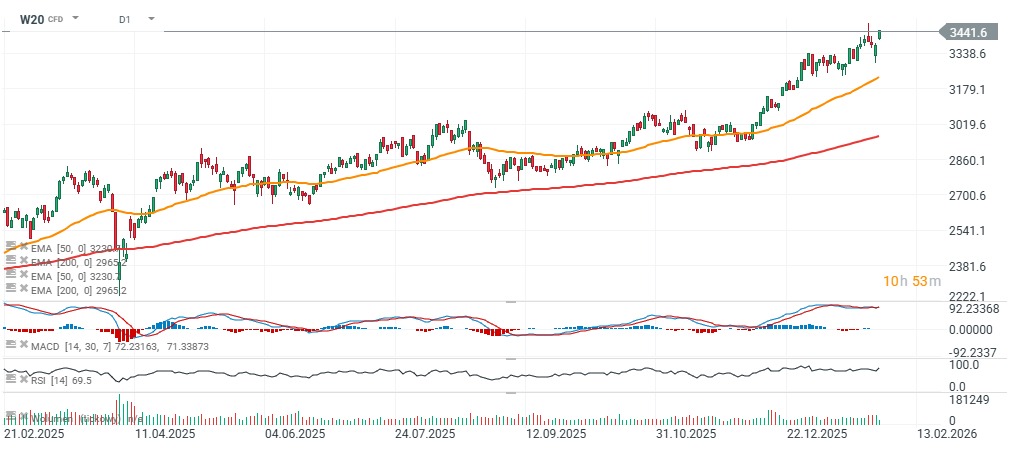Grab the resize handle above the volume panel
The image size is (1009, 450).
[510, 393]
